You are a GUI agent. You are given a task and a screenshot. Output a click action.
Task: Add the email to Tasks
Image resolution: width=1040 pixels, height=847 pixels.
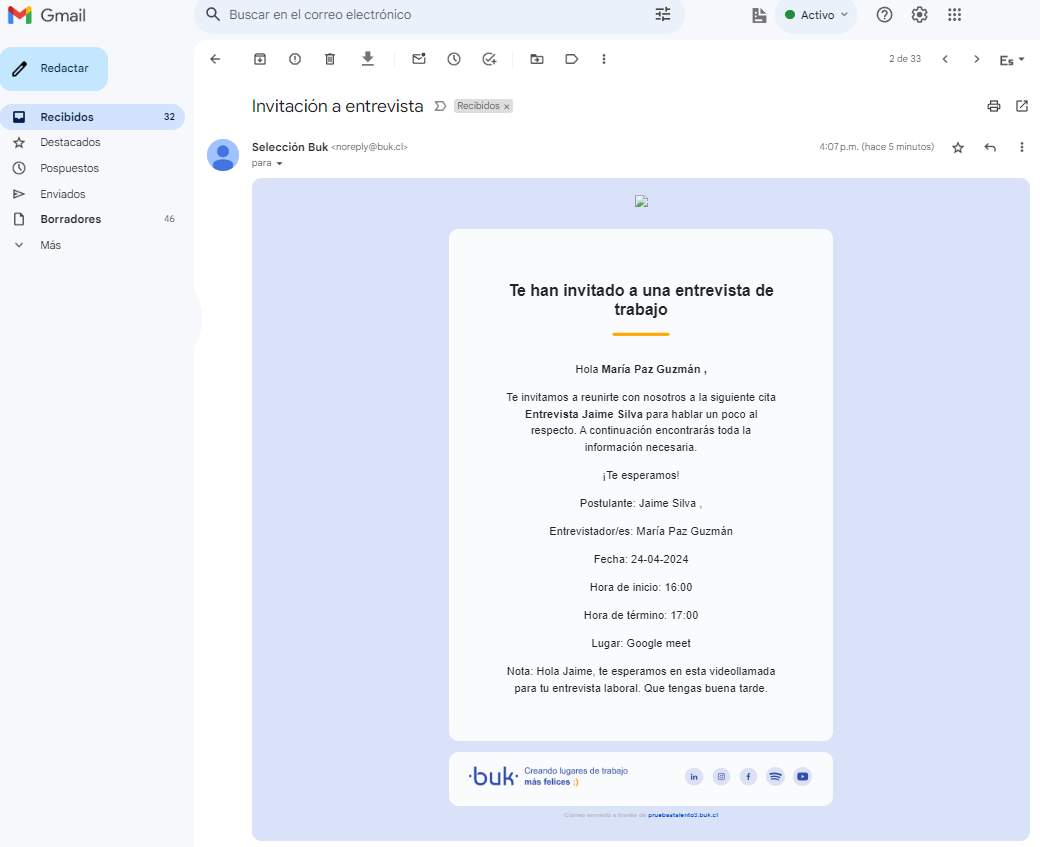click(x=489, y=59)
